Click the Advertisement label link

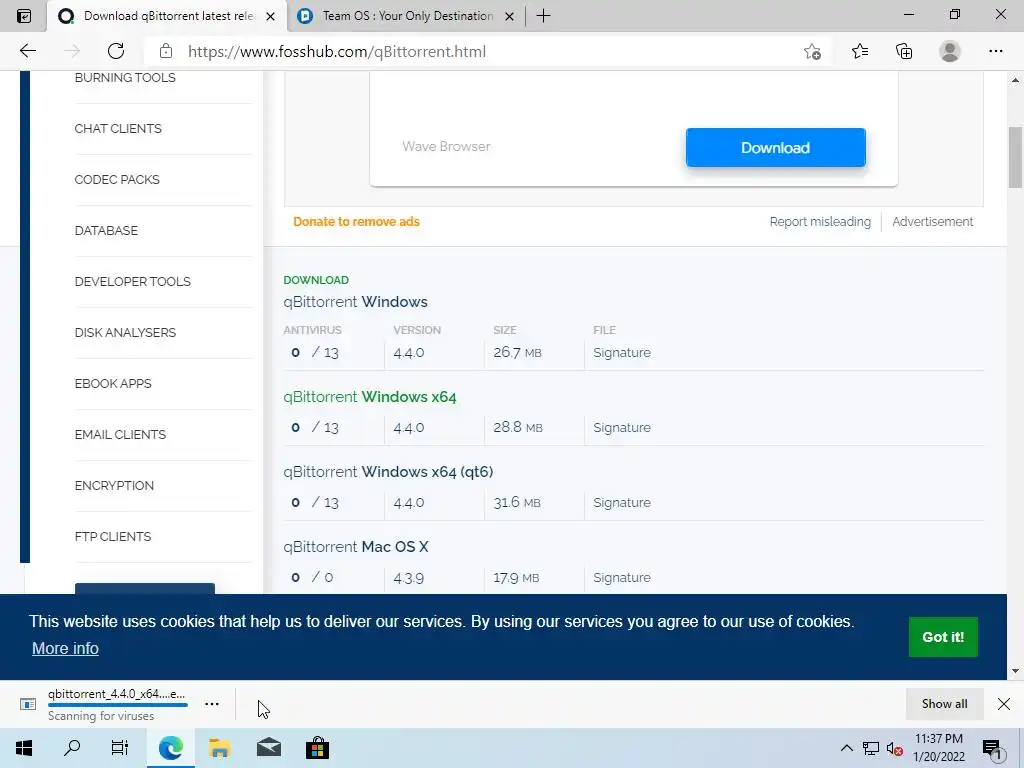933,221
